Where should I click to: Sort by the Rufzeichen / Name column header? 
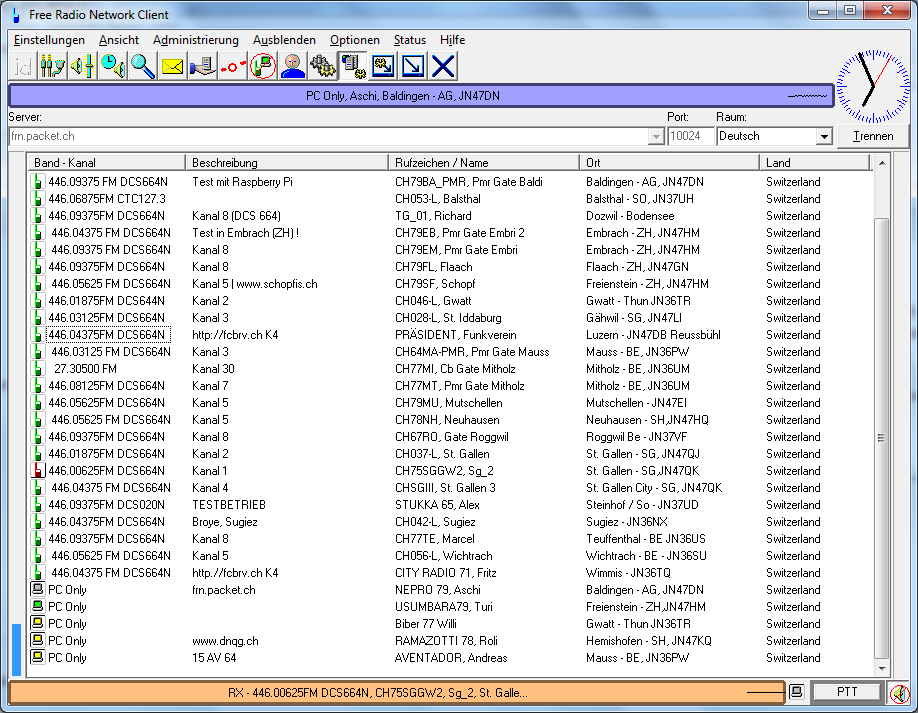pyautogui.click(x=484, y=163)
